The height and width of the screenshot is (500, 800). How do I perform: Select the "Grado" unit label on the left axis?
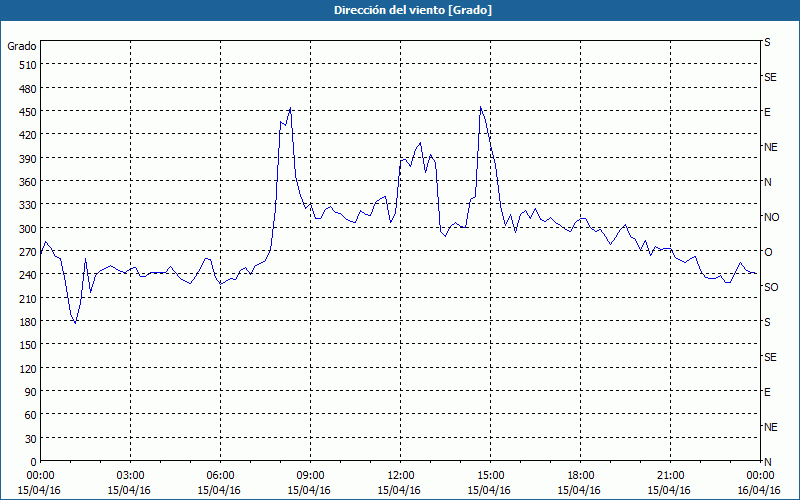[22, 46]
